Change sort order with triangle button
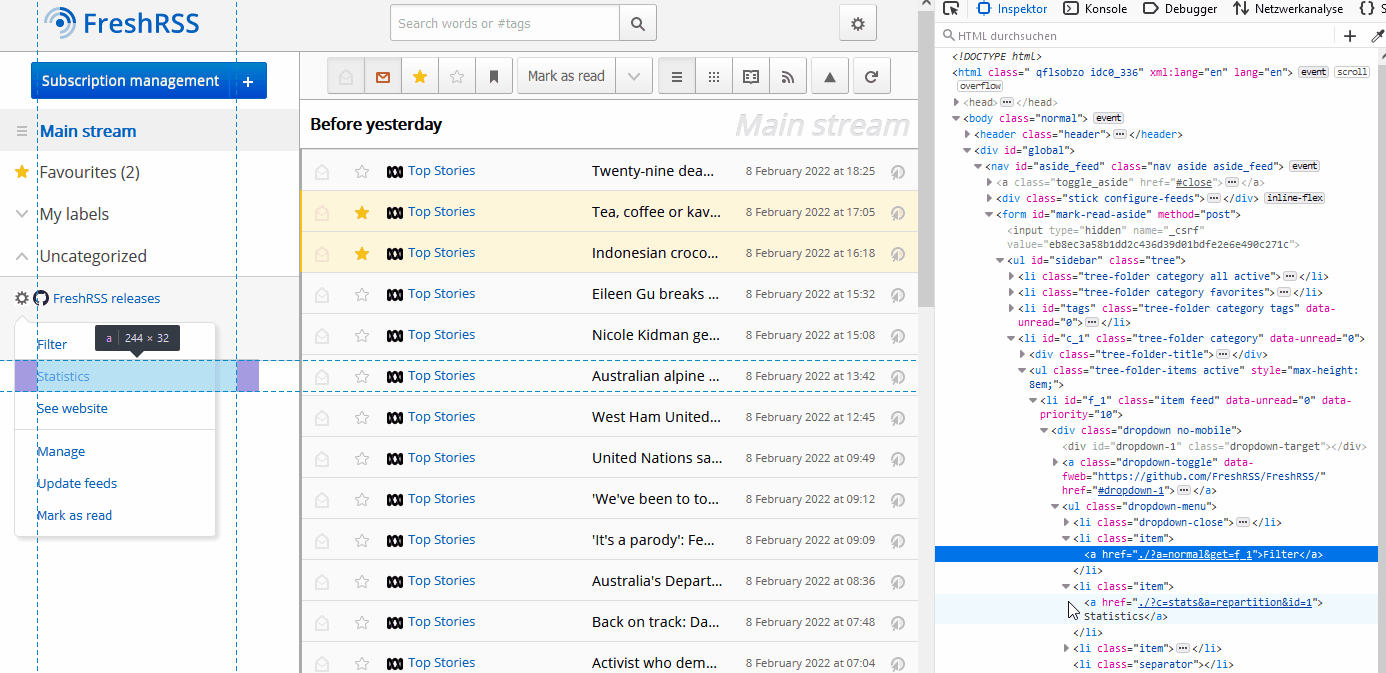Image resolution: width=1386 pixels, height=673 pixels. pos(830,76)
